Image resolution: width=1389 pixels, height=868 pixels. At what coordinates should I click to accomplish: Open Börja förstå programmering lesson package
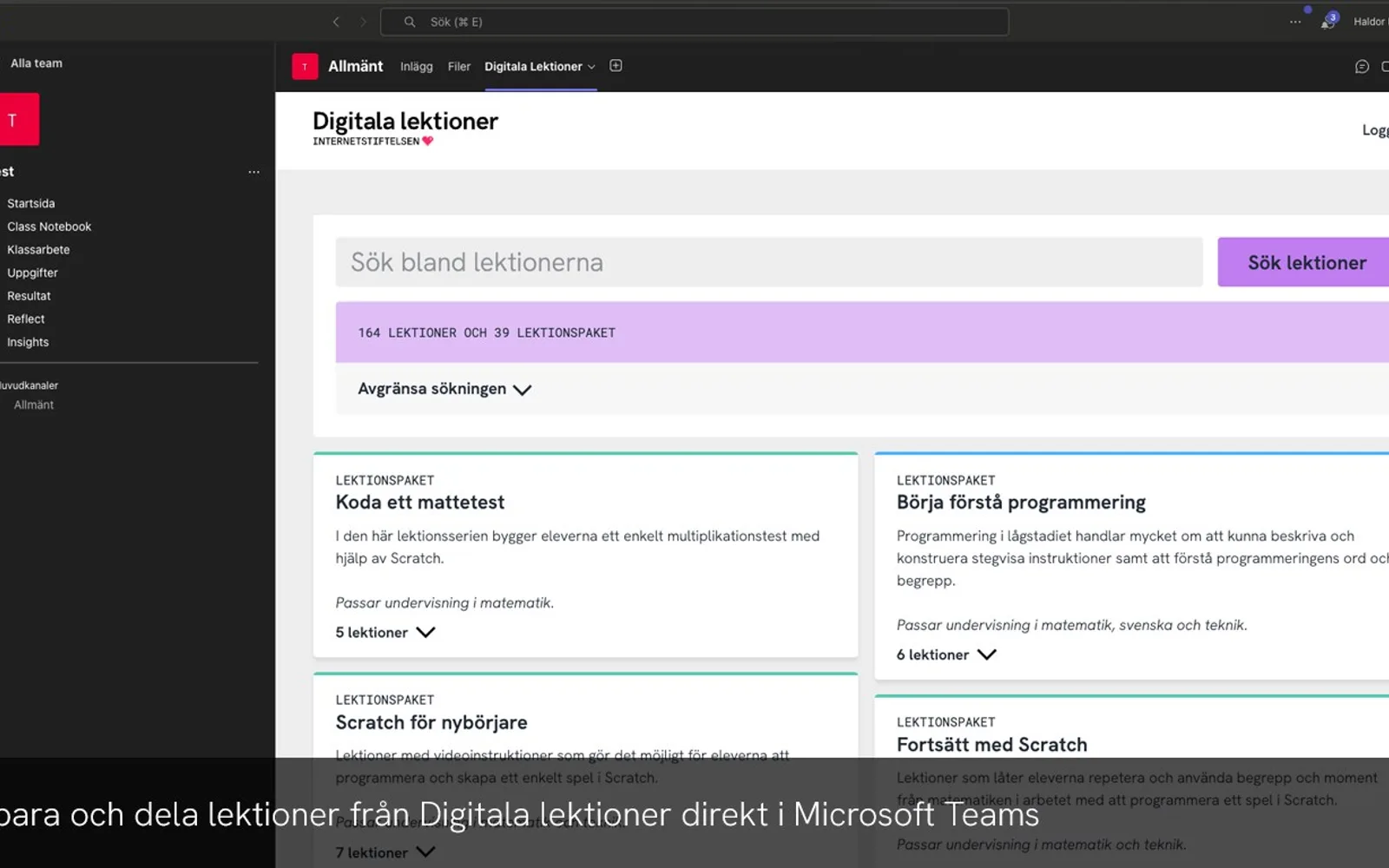[x=1021, y=502]
